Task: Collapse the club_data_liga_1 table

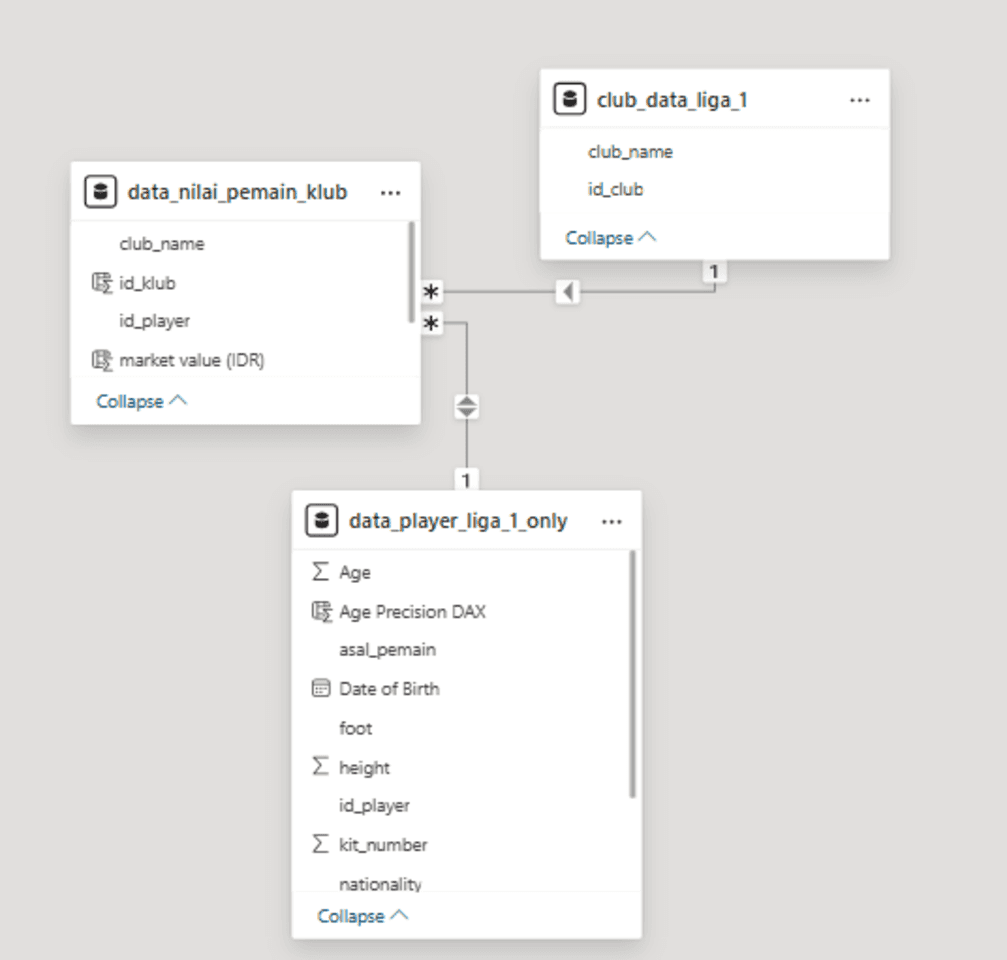Action: (611, 238)
